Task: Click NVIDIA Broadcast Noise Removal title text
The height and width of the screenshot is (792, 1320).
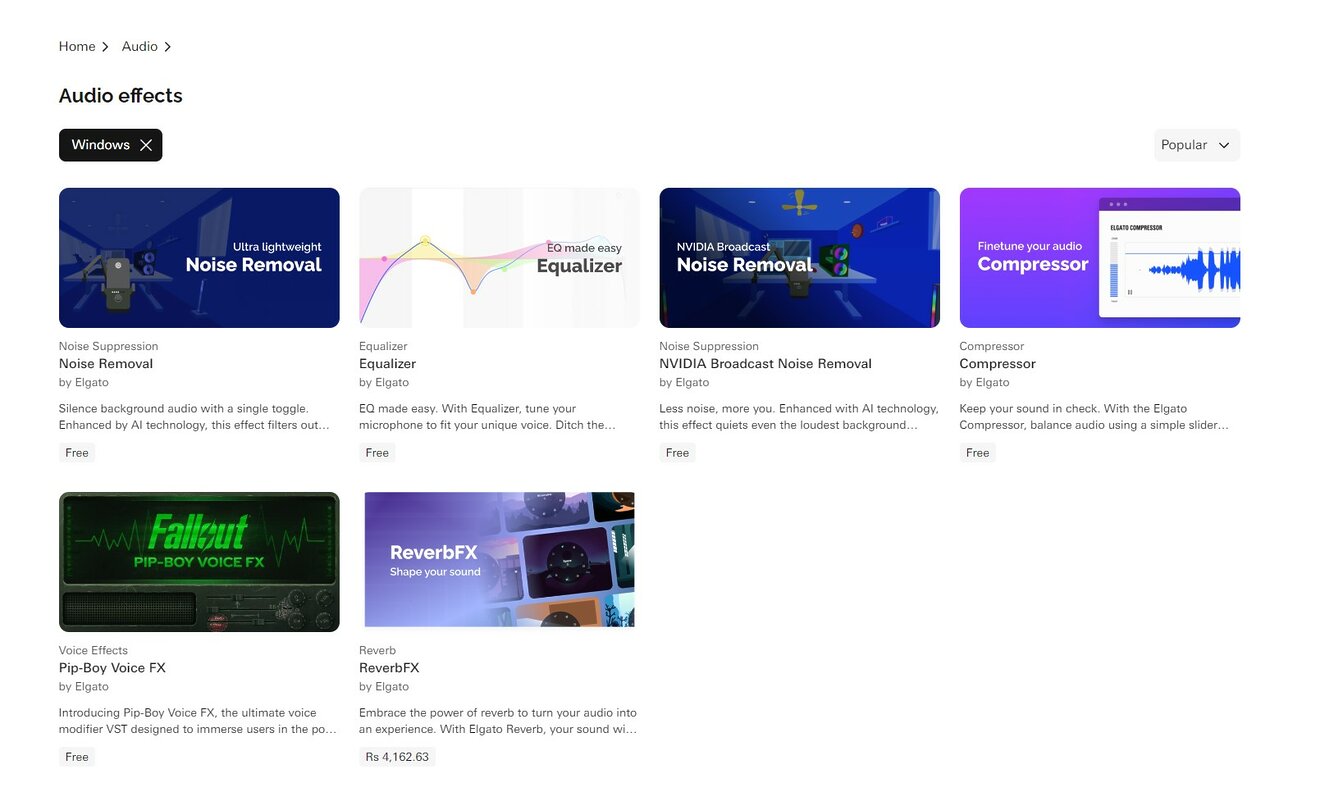Action: [765, 364]
